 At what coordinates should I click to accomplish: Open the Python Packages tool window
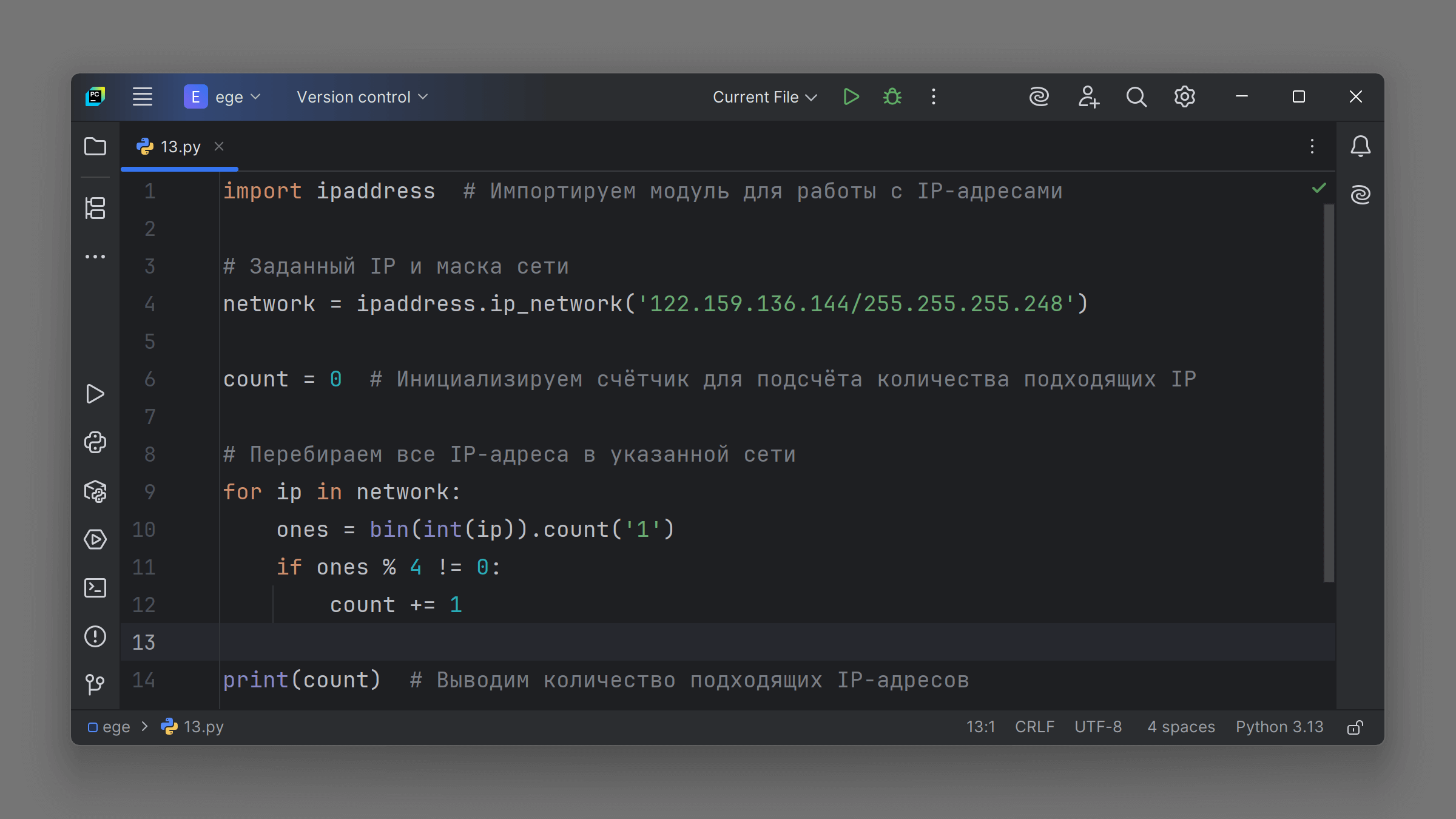point(95,491)
